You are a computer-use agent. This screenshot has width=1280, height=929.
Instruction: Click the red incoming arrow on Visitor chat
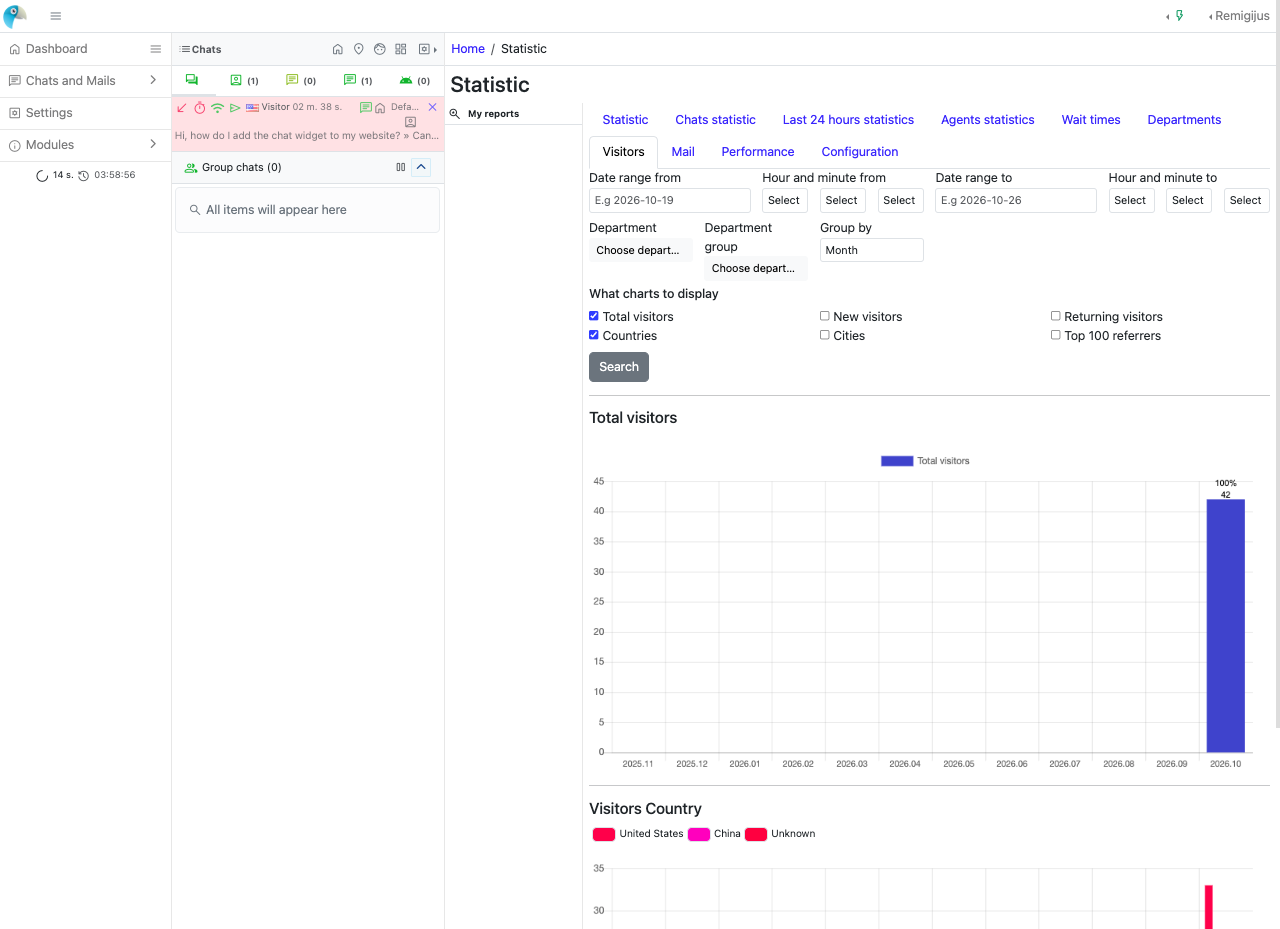point(182,107)
